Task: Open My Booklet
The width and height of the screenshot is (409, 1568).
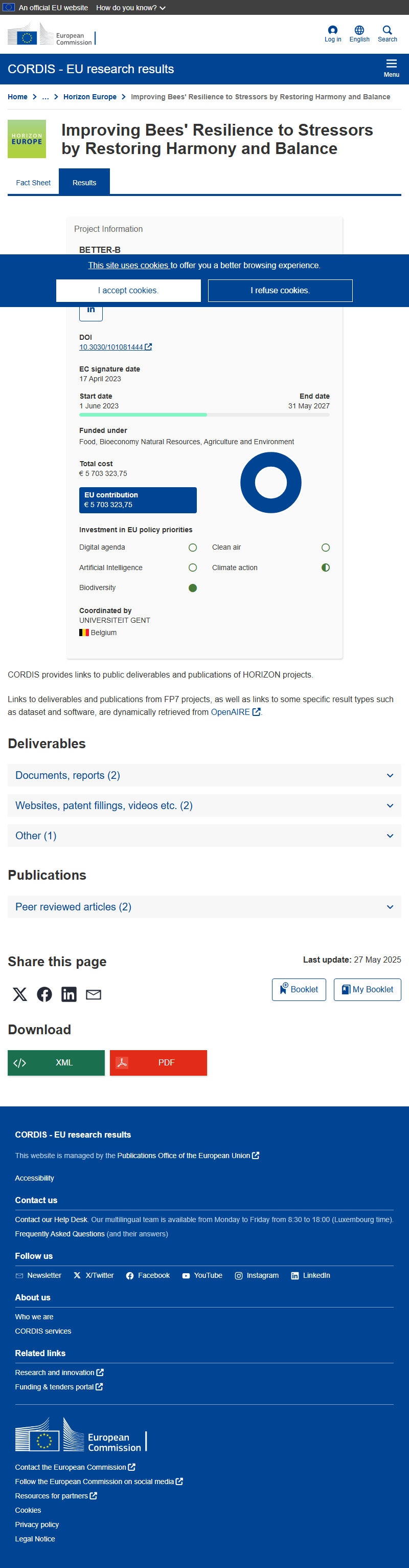Action: coord(367,990)
